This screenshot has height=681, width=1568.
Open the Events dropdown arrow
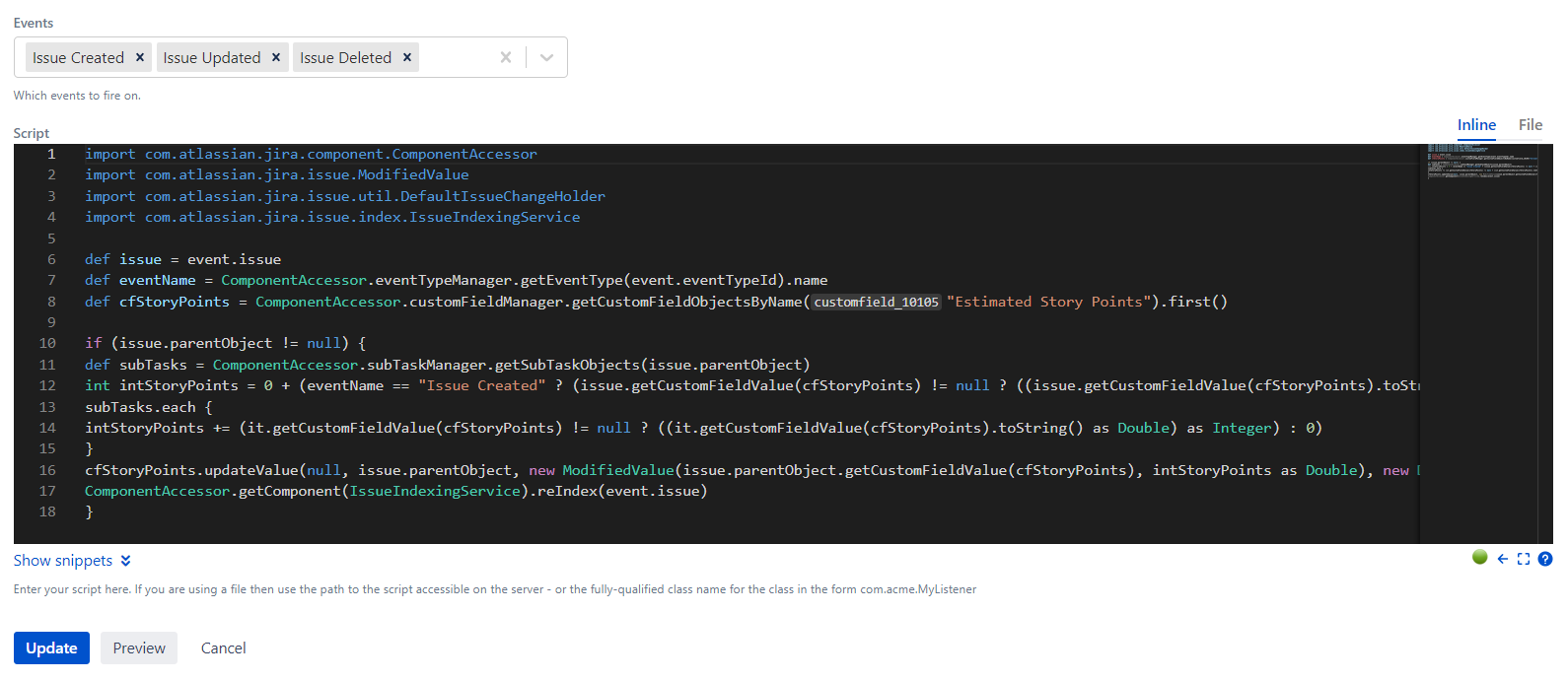[x=546, y=57]
